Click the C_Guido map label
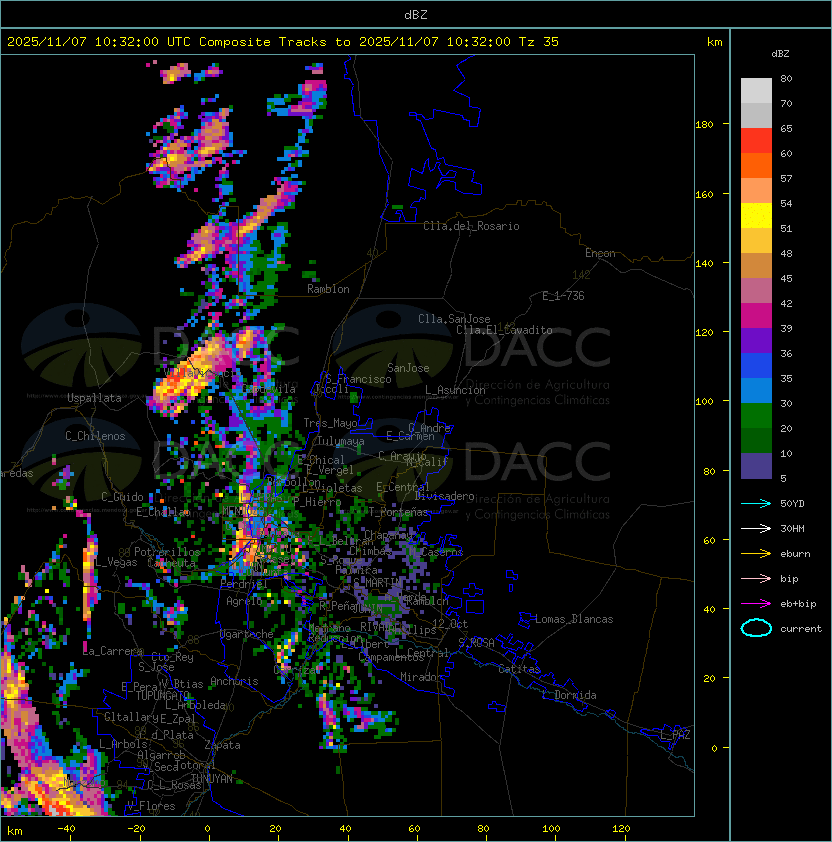Viewport: 832px width, 842px height. (122, 497)
